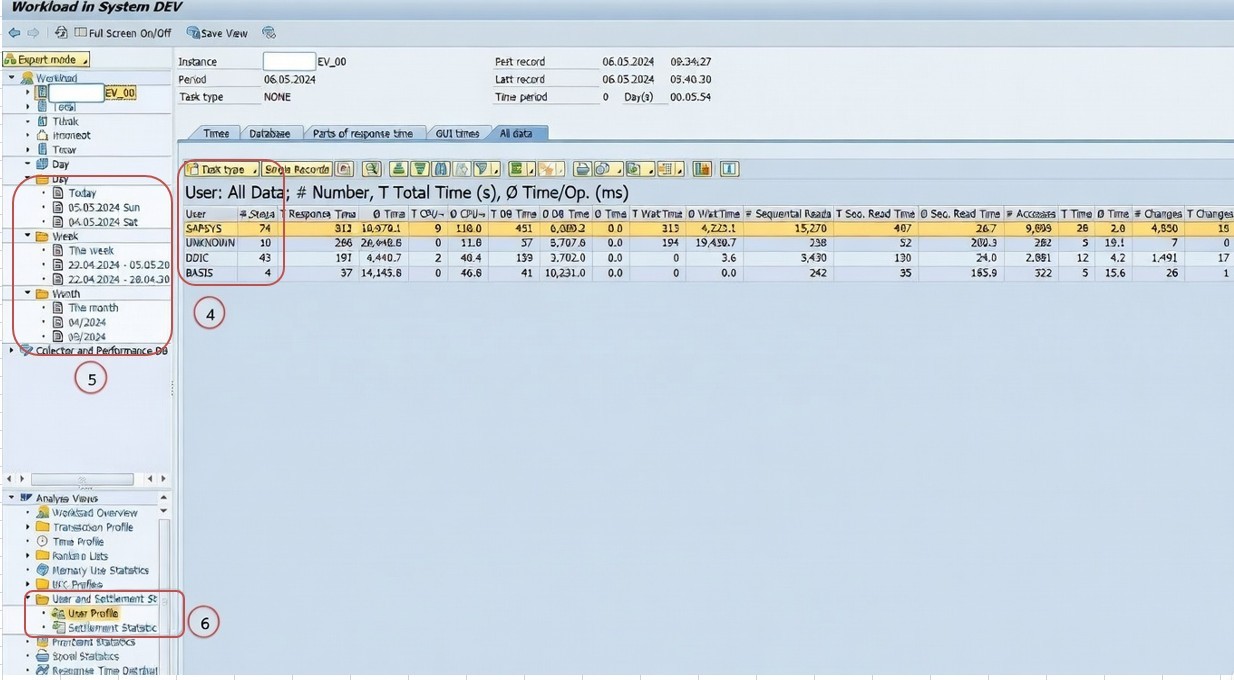Click the Single Records button
Screen dimensions: 1234x680
(296, 169)
